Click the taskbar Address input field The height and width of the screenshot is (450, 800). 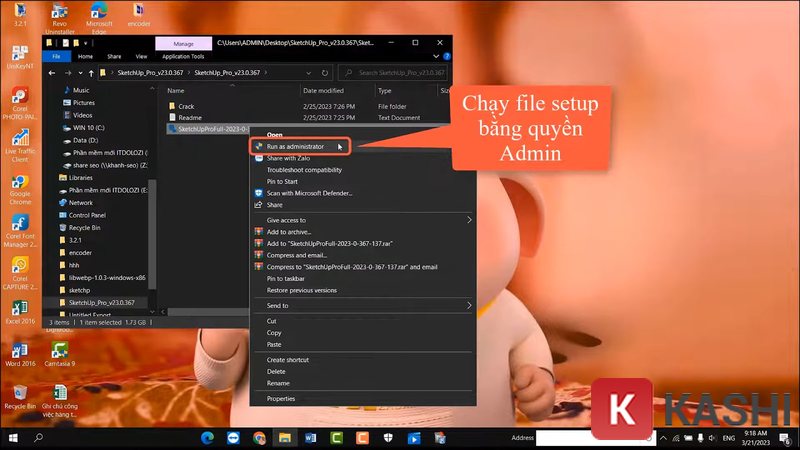[x=595, y=438]
